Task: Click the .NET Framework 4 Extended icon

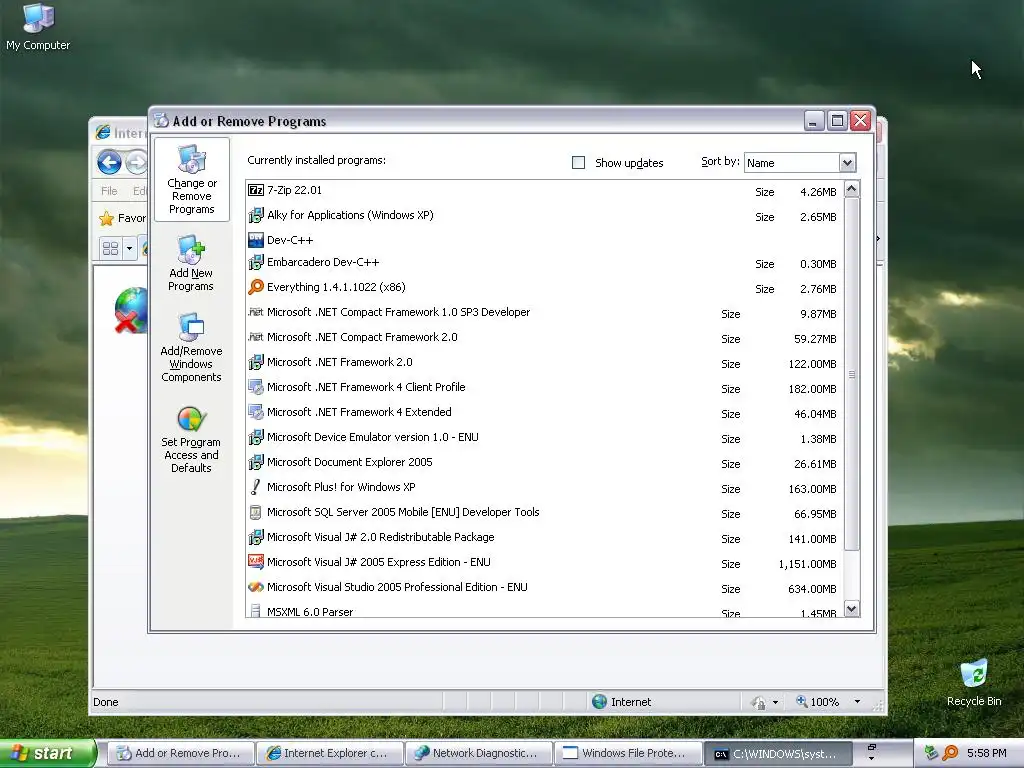Action: click(256, 412)
